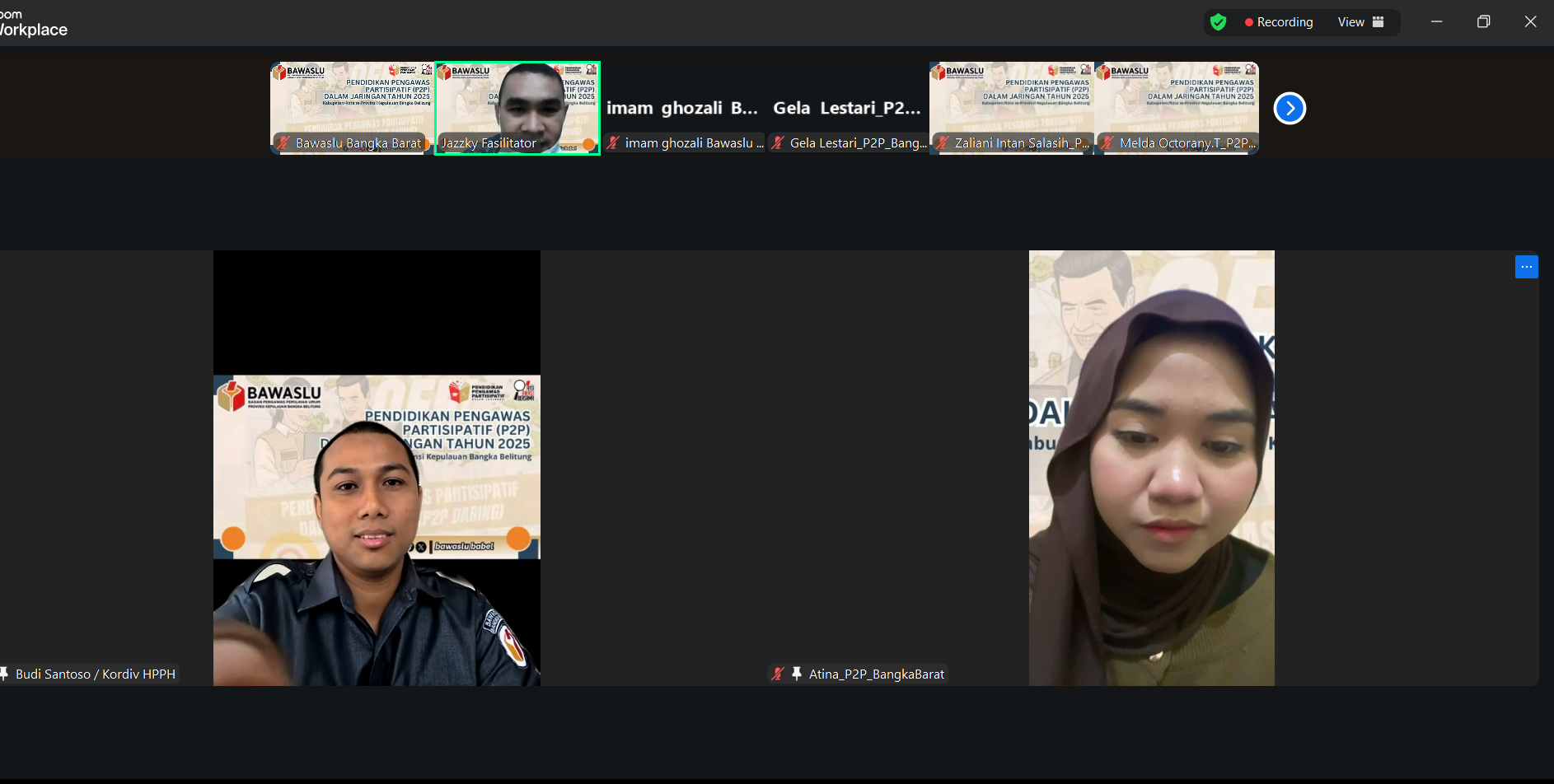1554x784 pixels.
Task: Click muted mic icon on Gela Lestari tile
Action: click(x=778, y=143)
